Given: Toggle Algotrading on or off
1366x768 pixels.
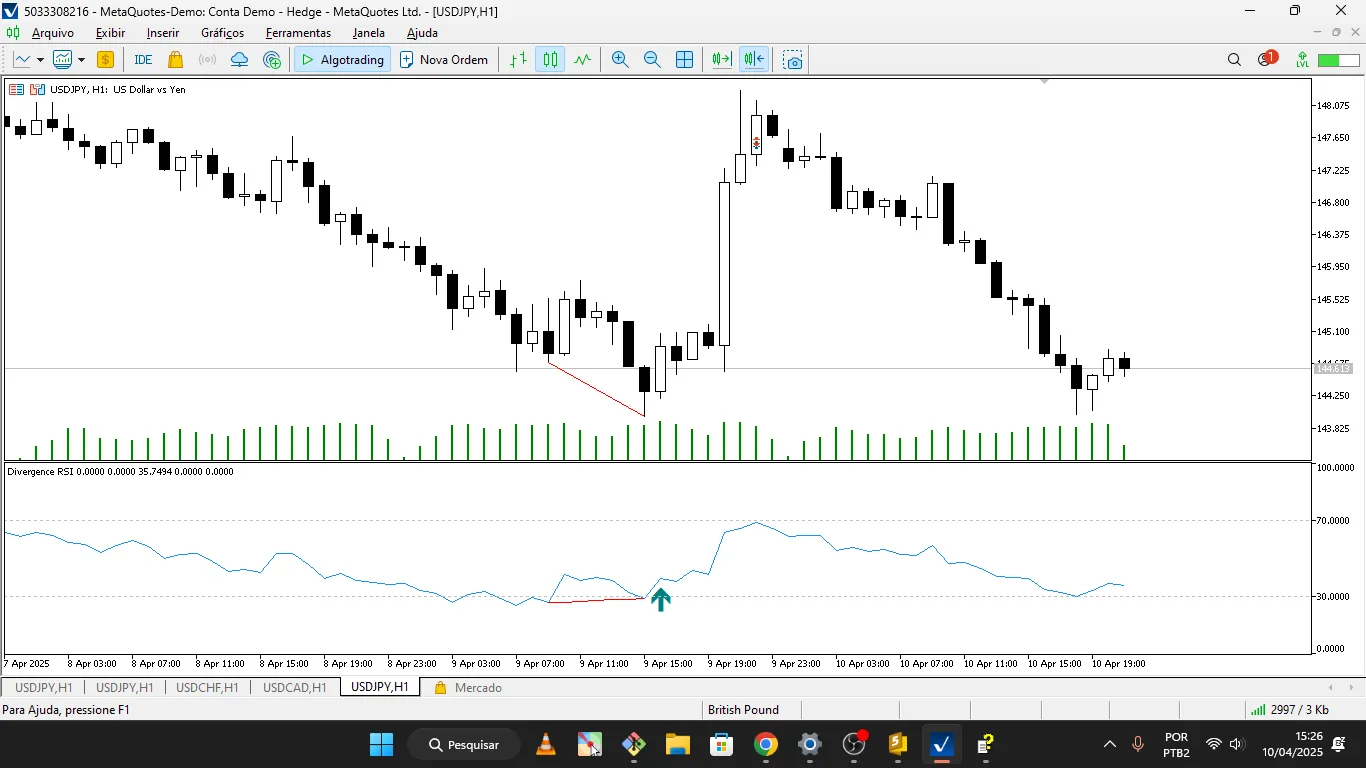Looking at the screenshot, I should 342,60.
